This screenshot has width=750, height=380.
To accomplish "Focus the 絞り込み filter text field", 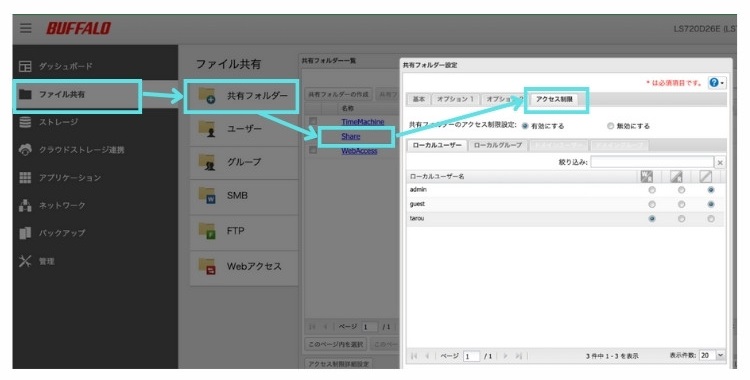I will pos(652,162).
